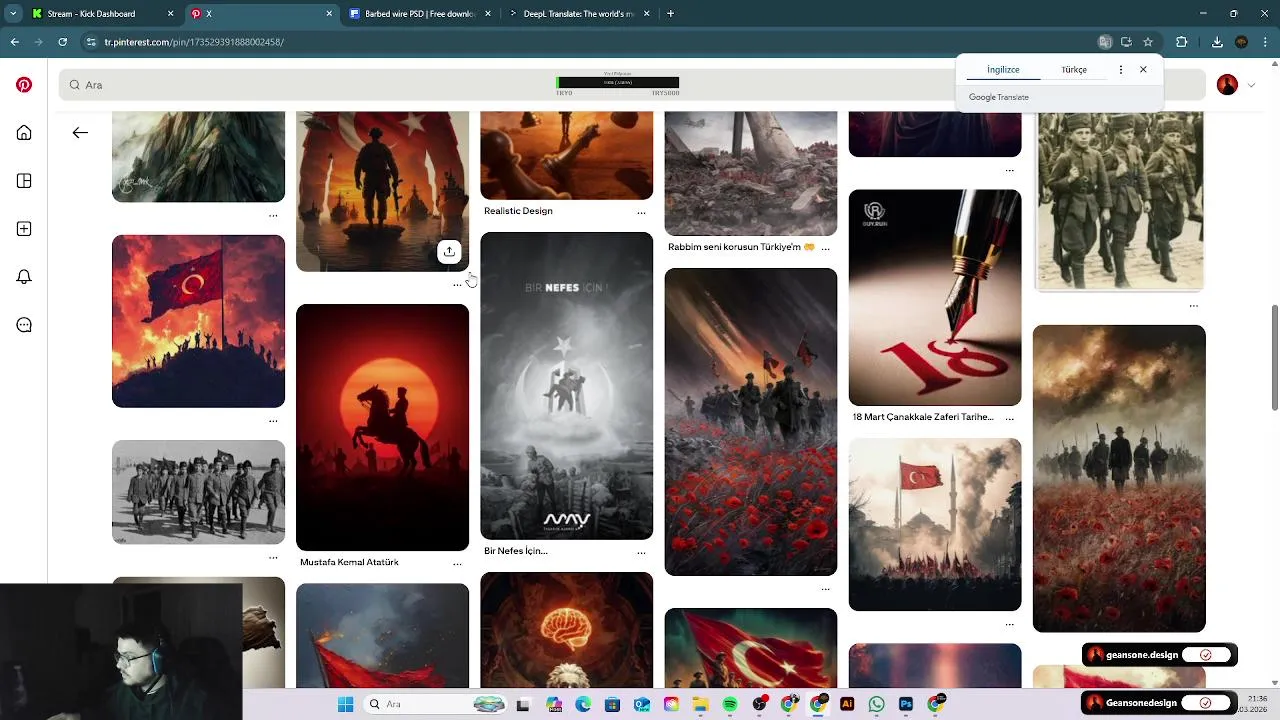Open the fountain pen 18 pin
Image resolution: width=1280 pixels, height=720 pixels.
click(935, 297)
